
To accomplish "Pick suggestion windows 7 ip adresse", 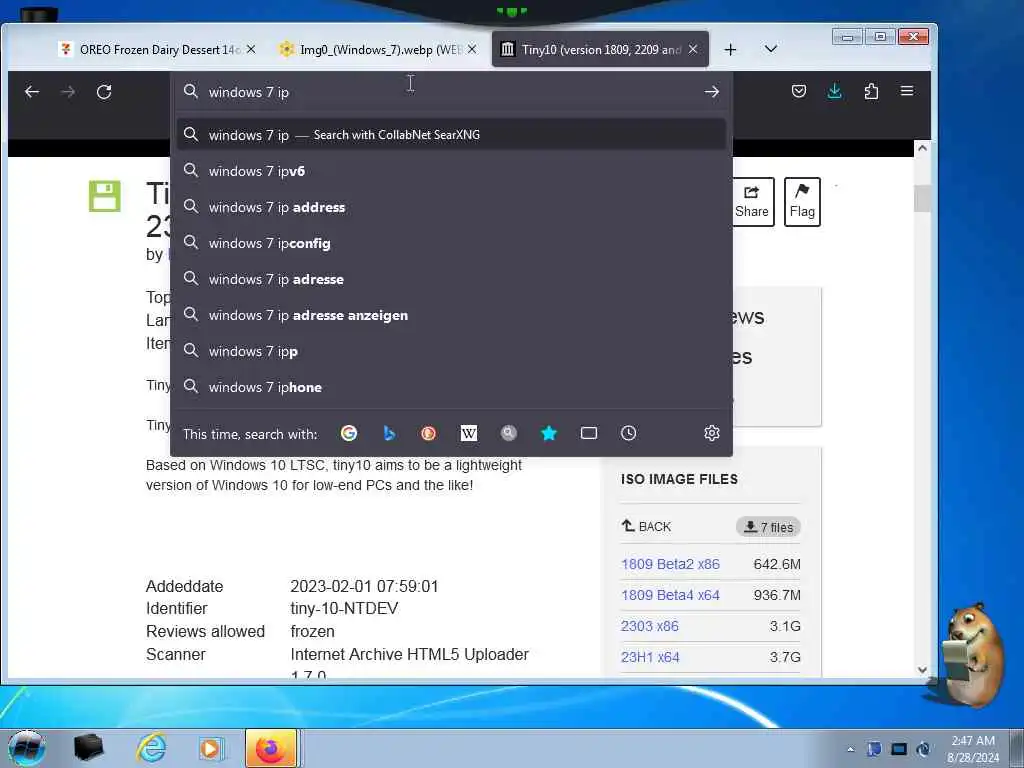I will (451, 279).
